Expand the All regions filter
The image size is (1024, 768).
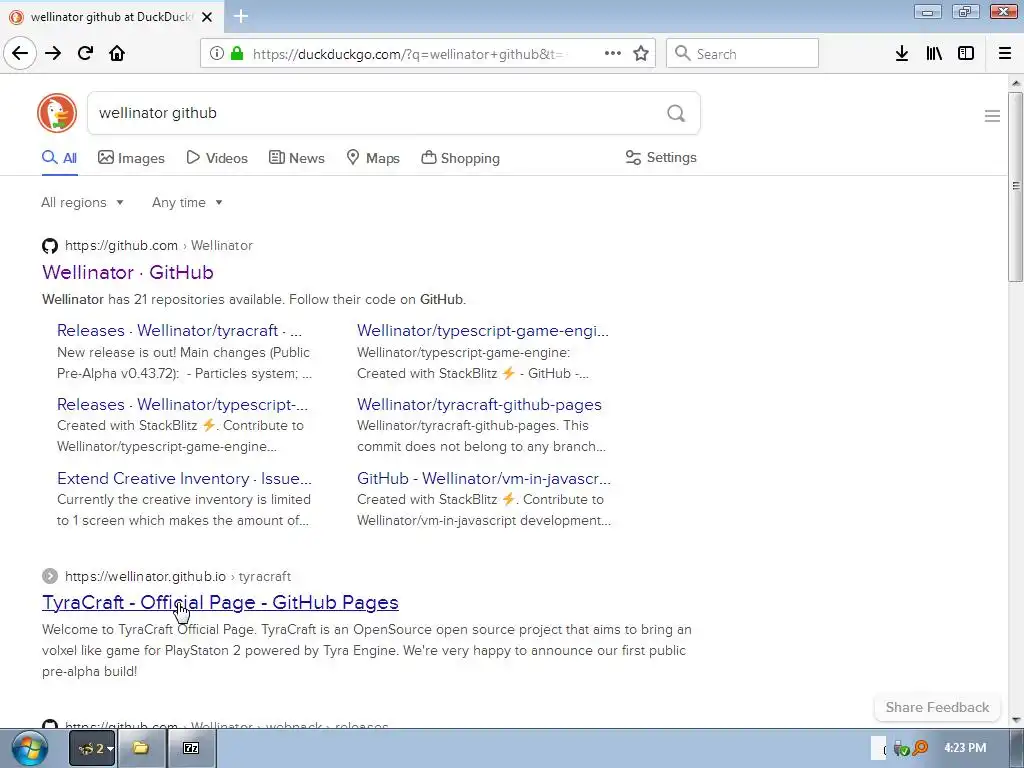[x=82, y=202]
